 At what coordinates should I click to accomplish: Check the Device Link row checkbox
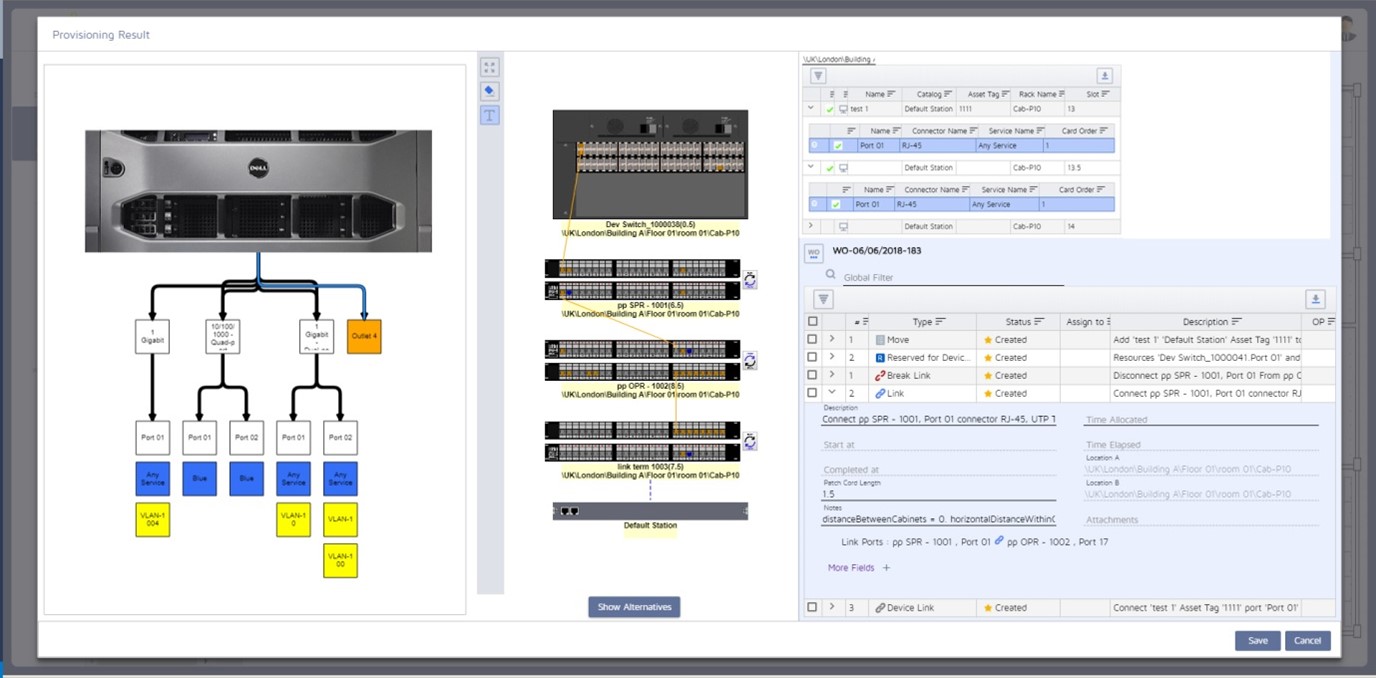point(812,608)
